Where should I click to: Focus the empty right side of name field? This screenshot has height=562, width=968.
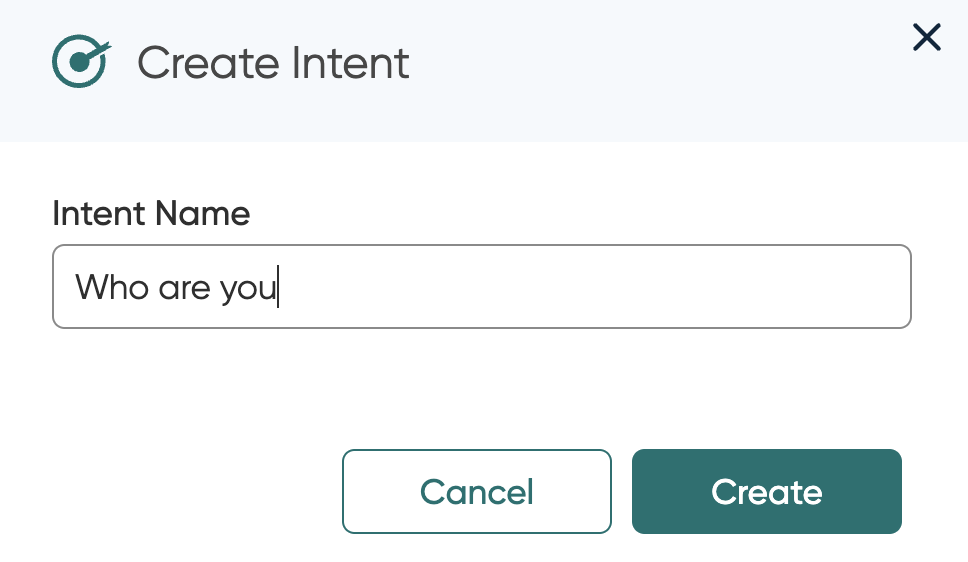[593, 287]
